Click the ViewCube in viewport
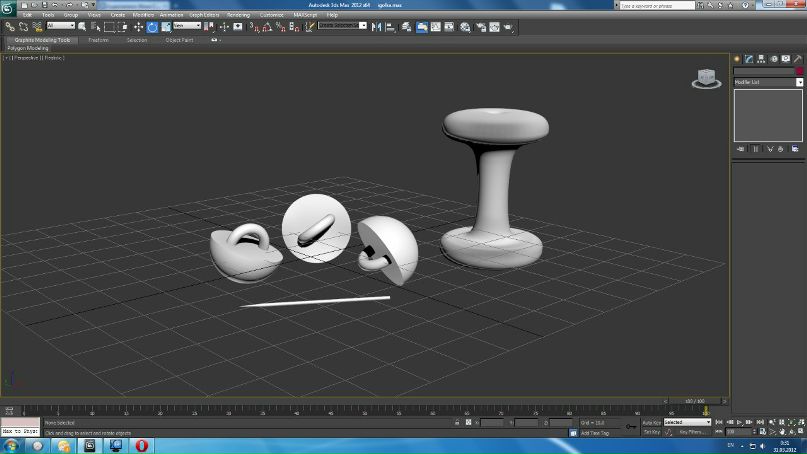The height and width of the screenshot is (454, 807). 706,79
